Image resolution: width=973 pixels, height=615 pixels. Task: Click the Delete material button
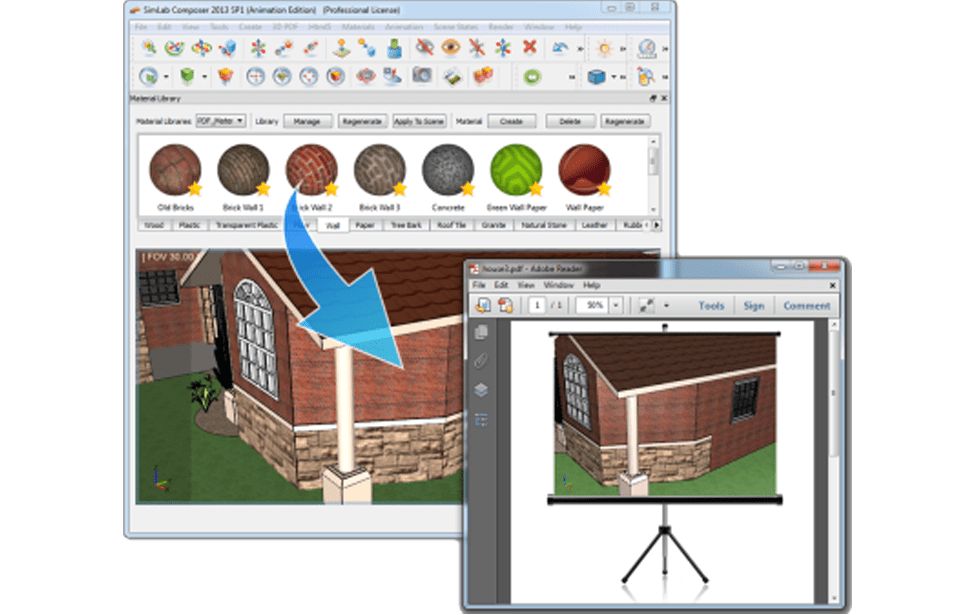[x=570, y=121]
